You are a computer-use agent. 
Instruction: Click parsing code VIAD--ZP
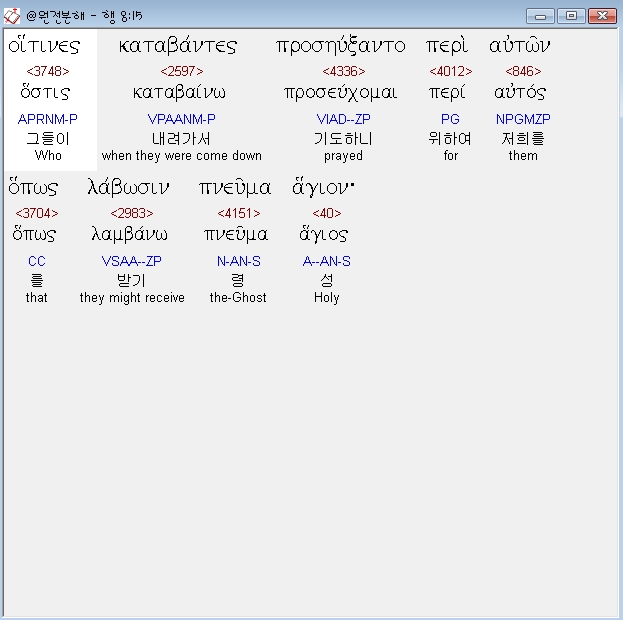click(x=343, y=119)
